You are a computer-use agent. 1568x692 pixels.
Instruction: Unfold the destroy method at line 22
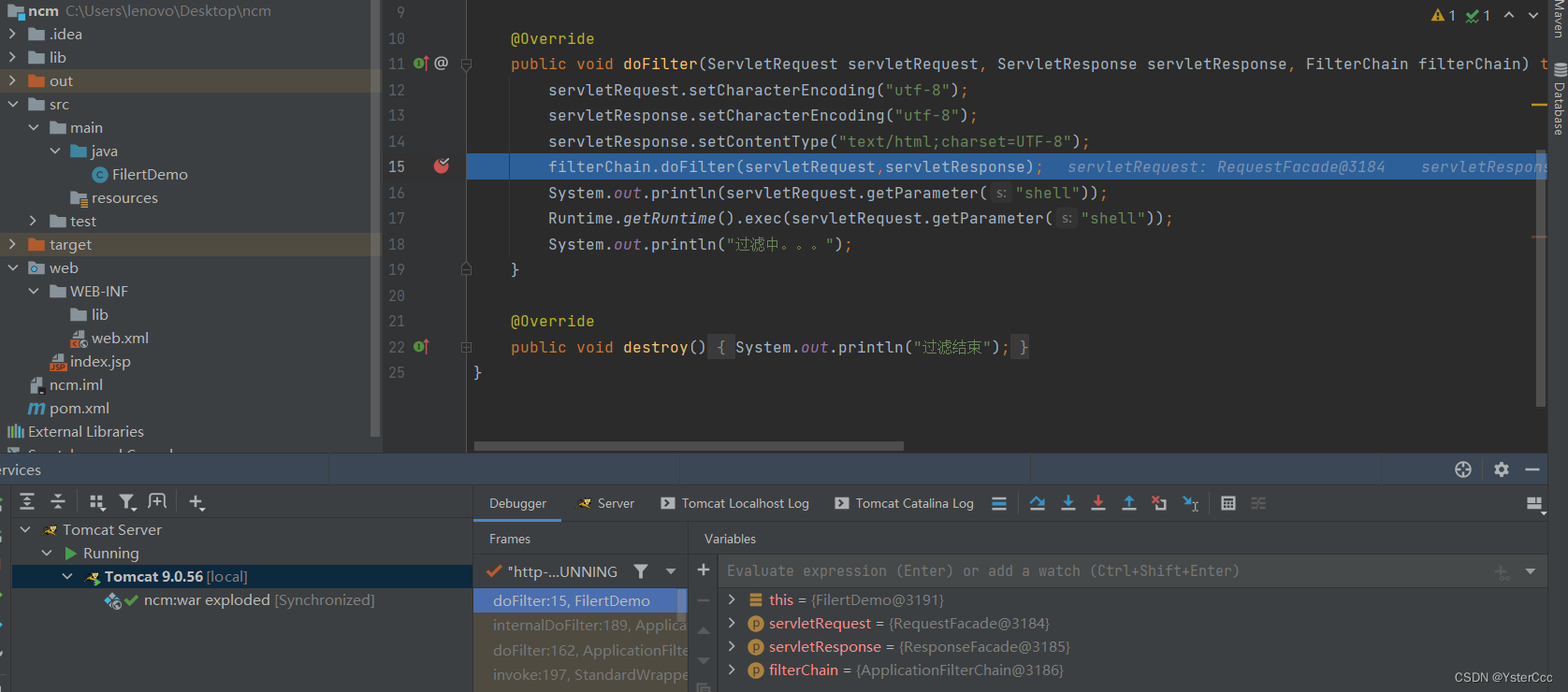pos(466,347)
